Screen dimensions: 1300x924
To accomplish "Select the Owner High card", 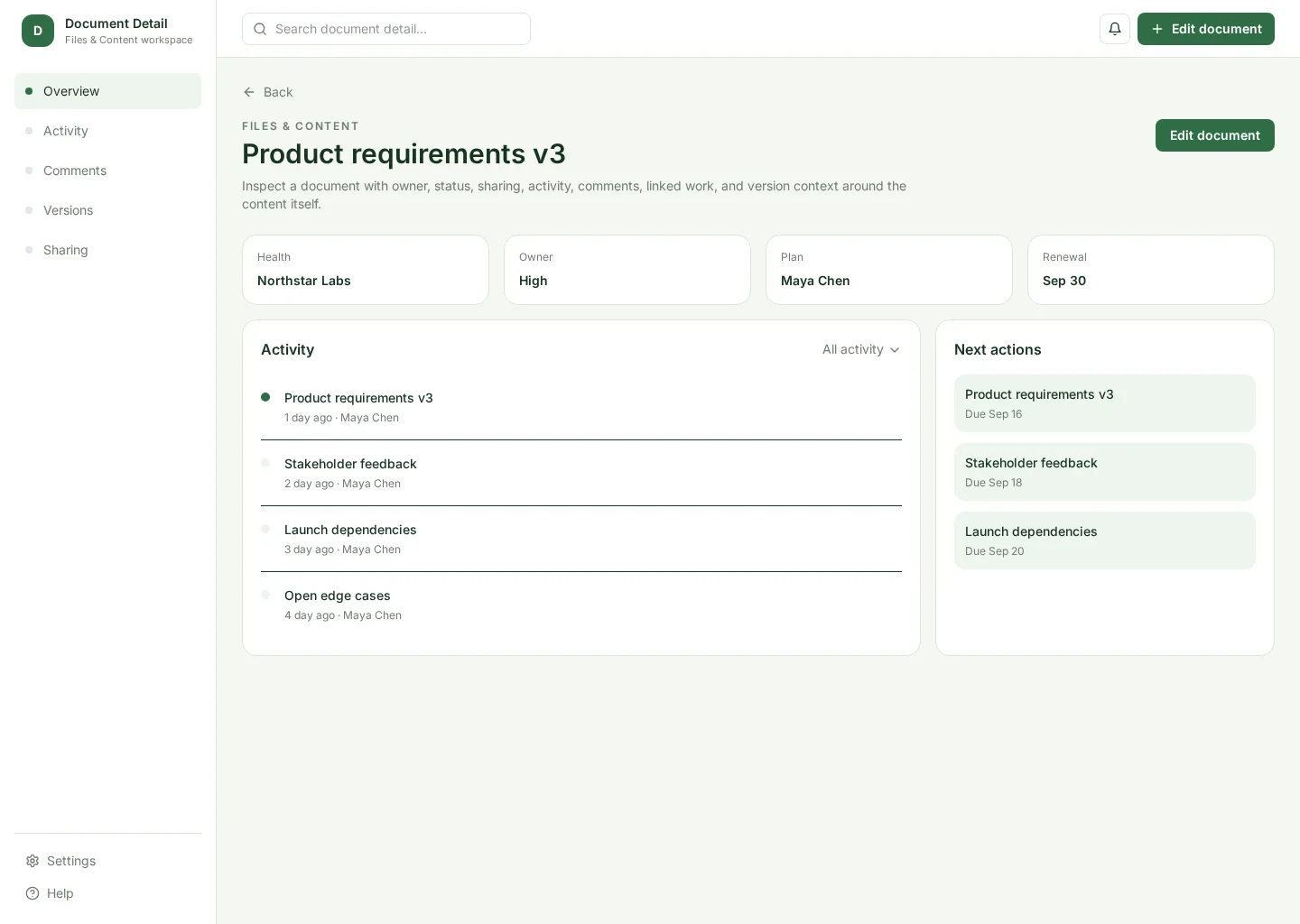I will point(627,270).
